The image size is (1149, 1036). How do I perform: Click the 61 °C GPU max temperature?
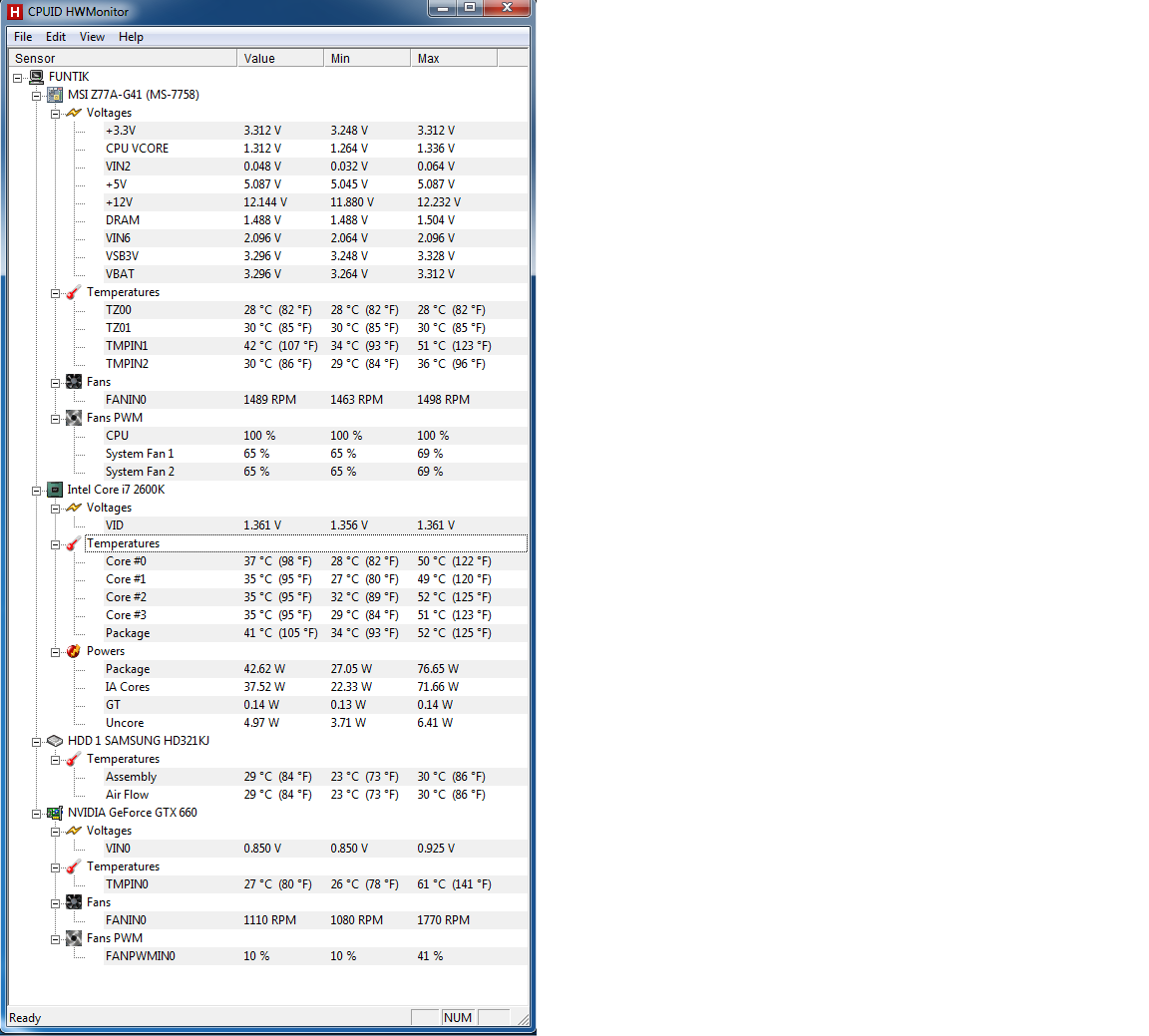pos(455,884)
